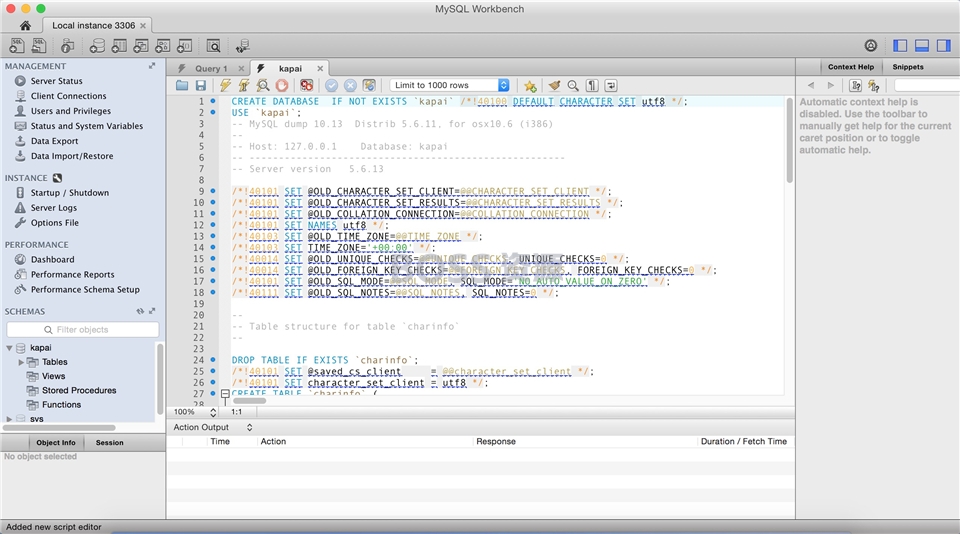This screenshot has height=534, width=960.
Task: Commit the transaction check icon
Action: tap(331, 86)
